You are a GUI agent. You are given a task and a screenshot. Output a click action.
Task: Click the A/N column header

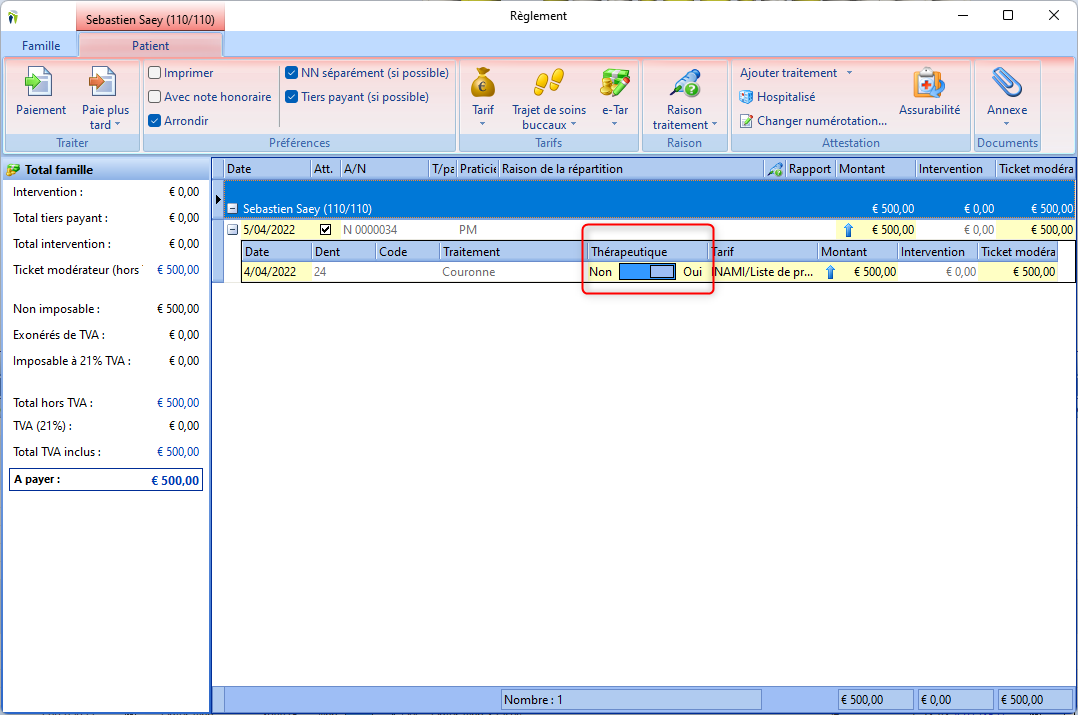click(x=384, y=169)
